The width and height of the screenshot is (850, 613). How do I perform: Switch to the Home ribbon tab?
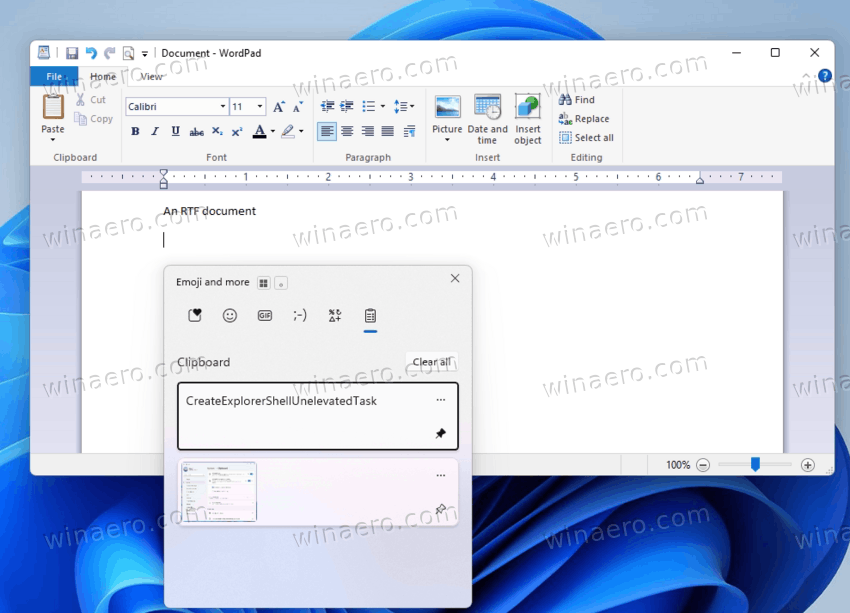(103, 76)
